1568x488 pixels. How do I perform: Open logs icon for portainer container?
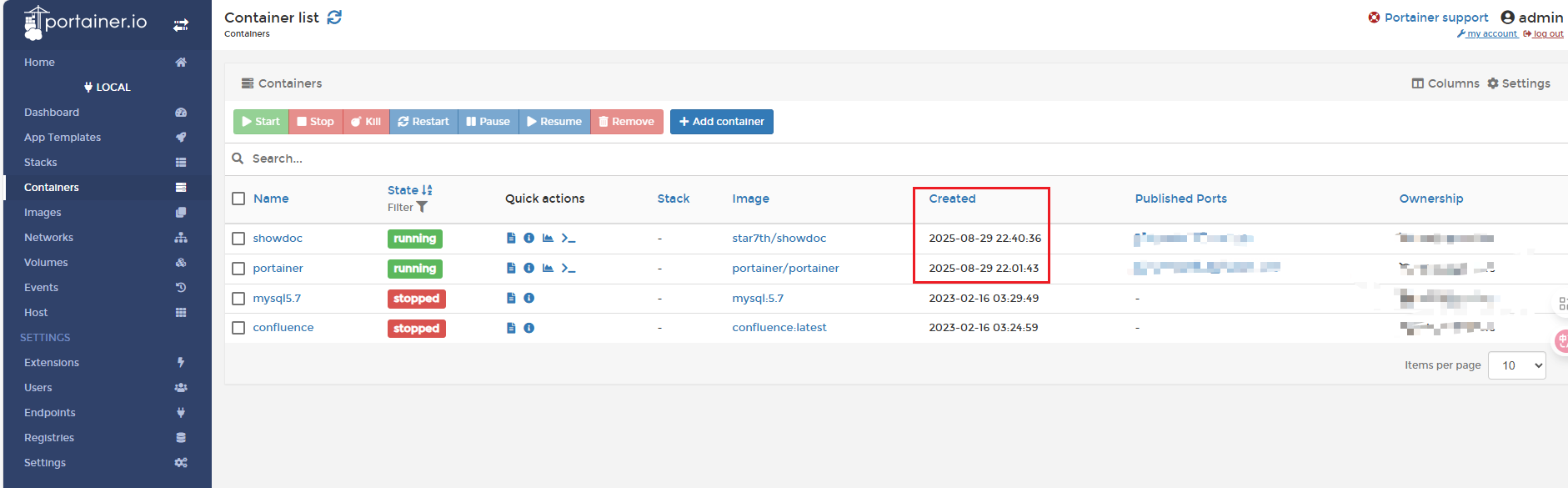[x=511, y=268]
